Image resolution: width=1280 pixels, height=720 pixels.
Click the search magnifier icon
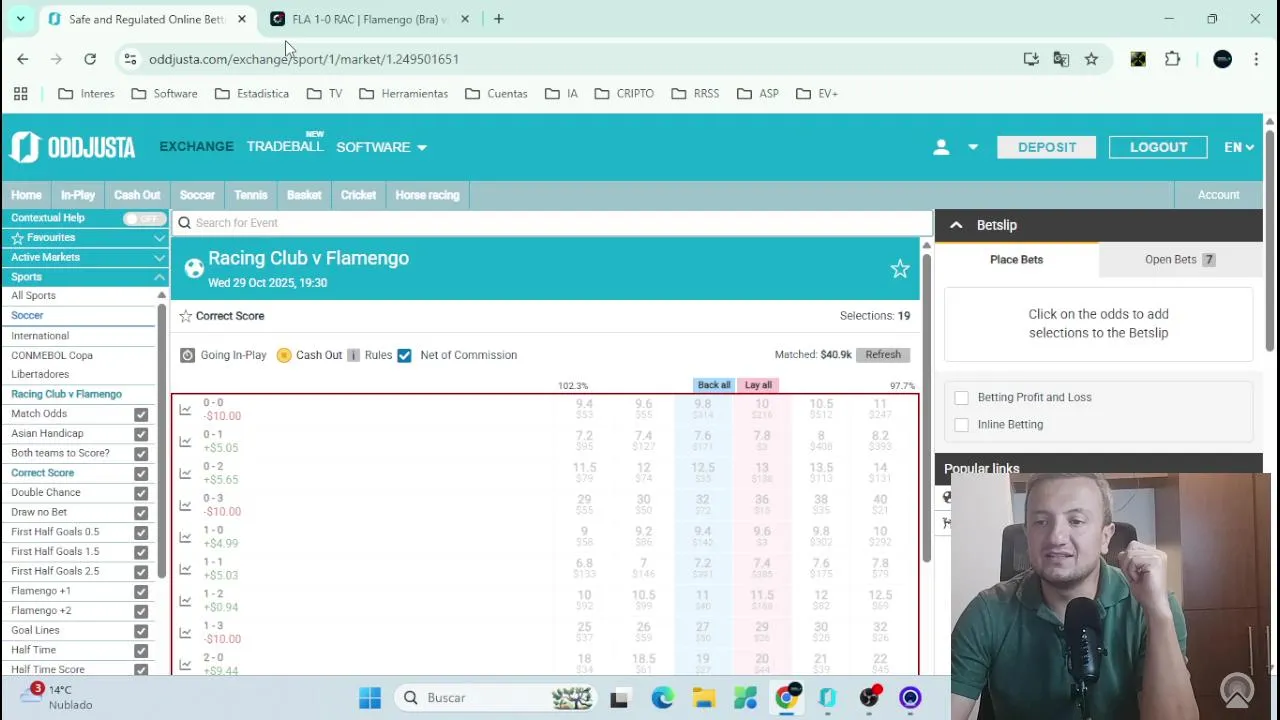[184, 223]
